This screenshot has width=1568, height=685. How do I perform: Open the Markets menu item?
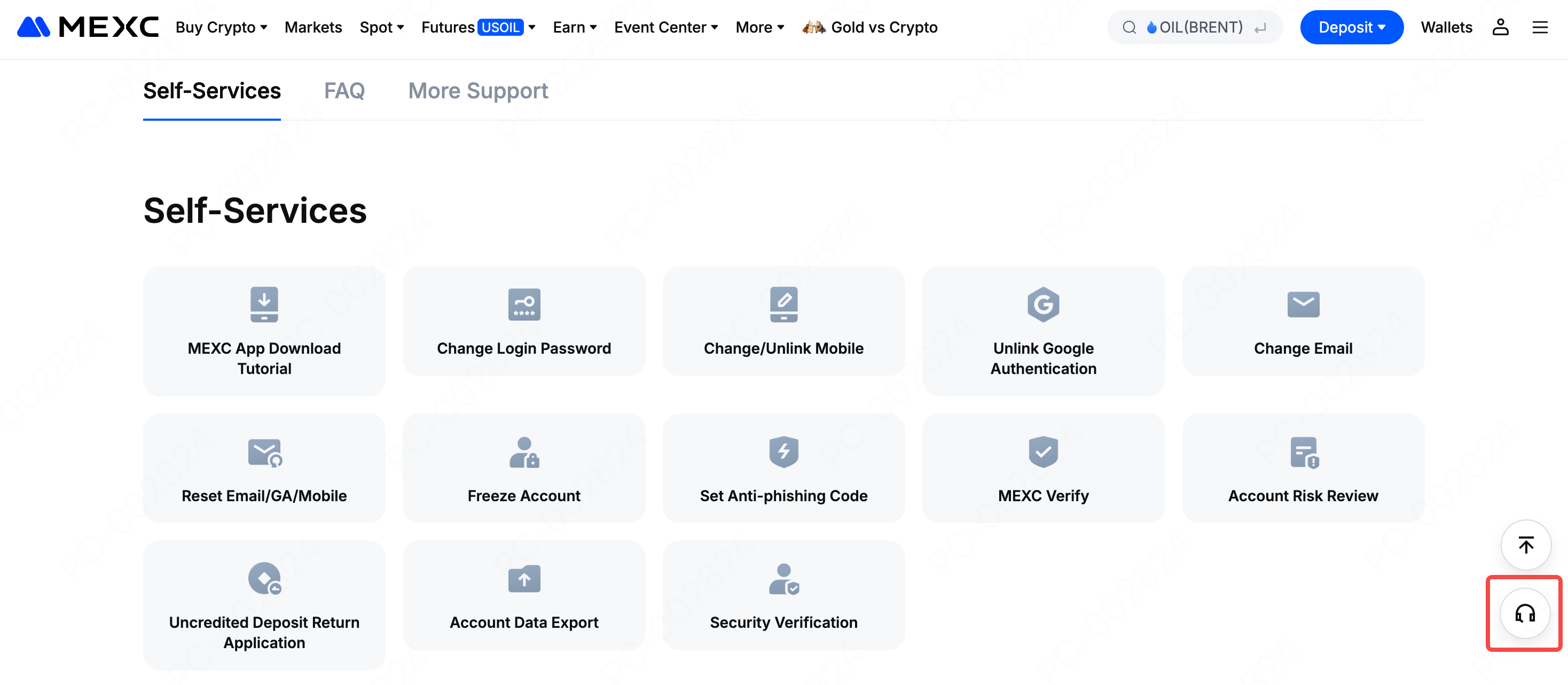pos(313,27)
